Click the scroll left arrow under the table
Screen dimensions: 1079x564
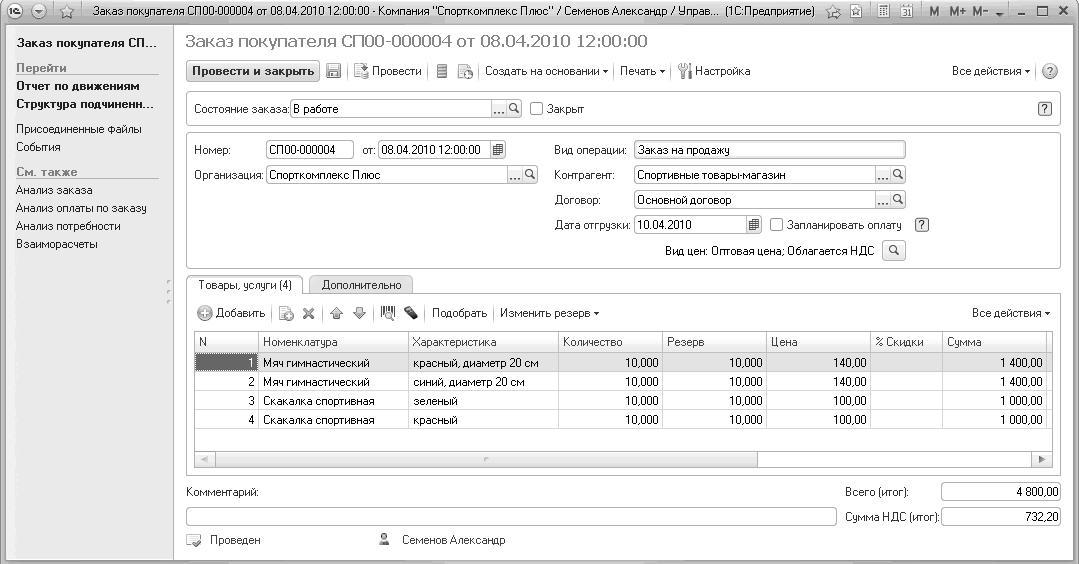pos(204,459)
